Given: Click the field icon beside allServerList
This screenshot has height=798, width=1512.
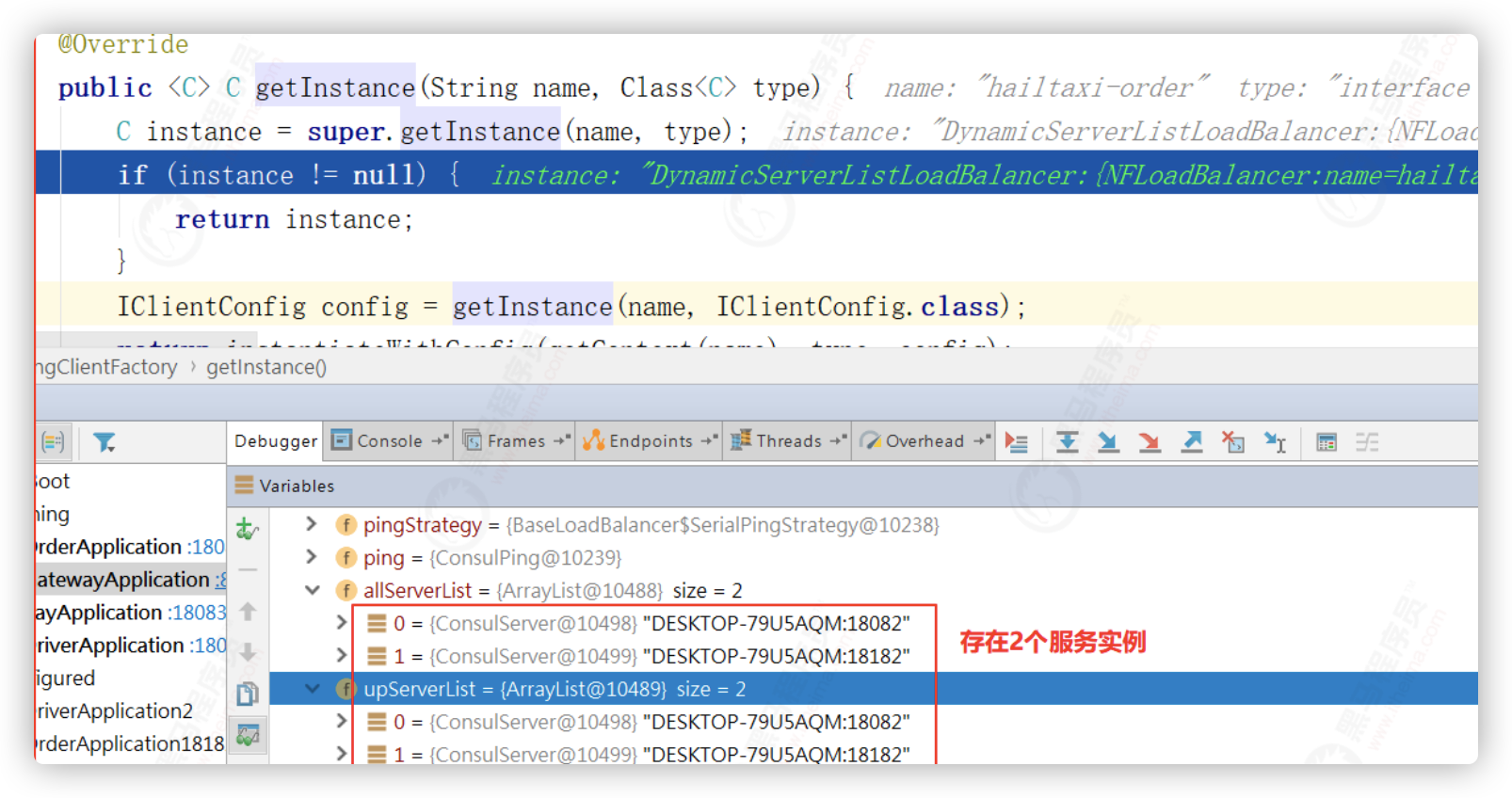Looking at the screenshot, I should (x=346, y=591).
